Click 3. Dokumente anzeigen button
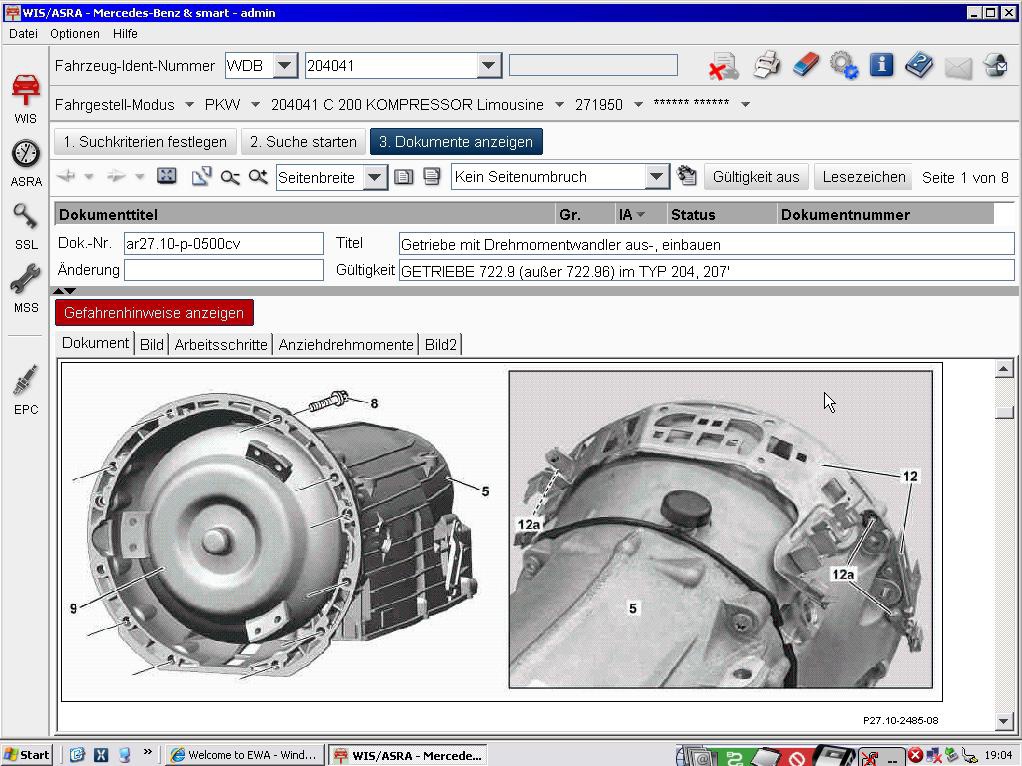Image resolution: width=1022 pixels, height=766 pixels. (456, 141)
